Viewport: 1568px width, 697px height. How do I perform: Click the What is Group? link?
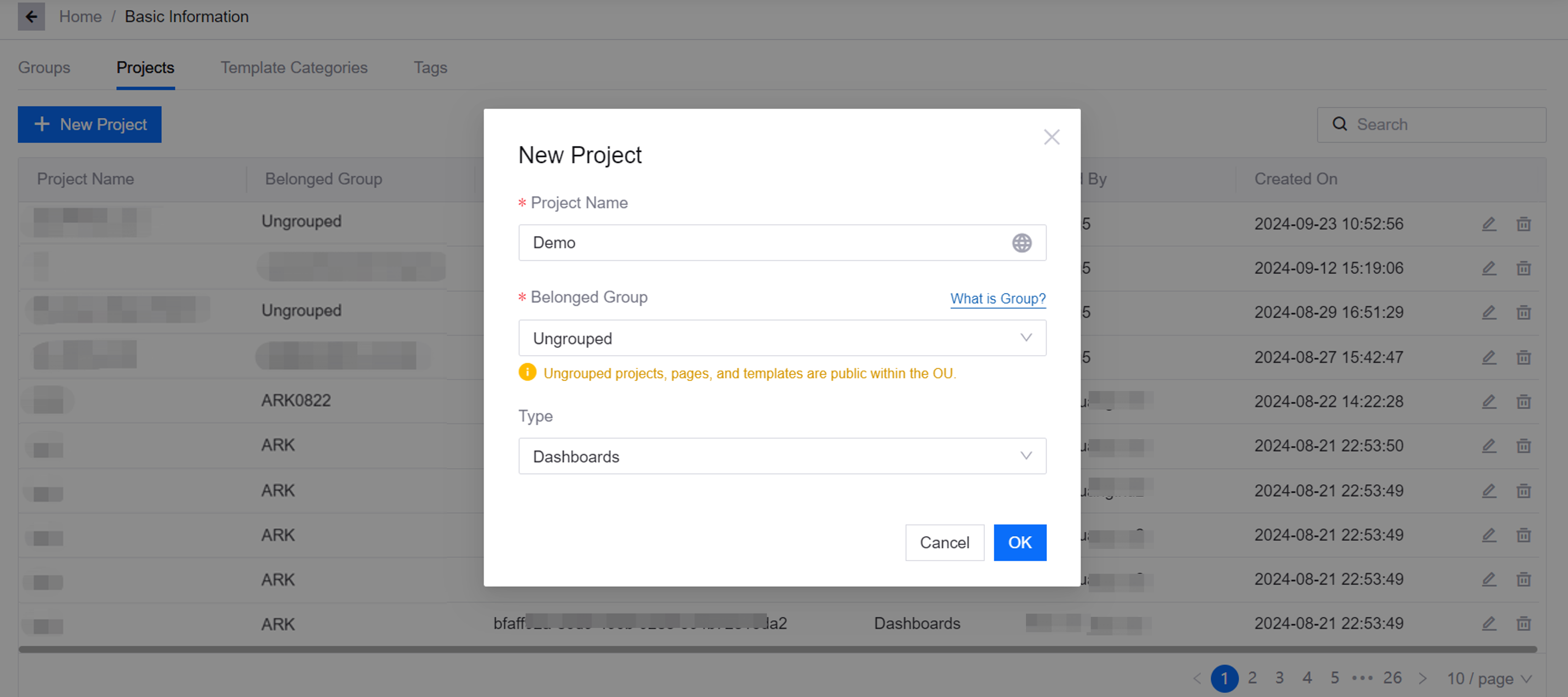tap(997, 298)
